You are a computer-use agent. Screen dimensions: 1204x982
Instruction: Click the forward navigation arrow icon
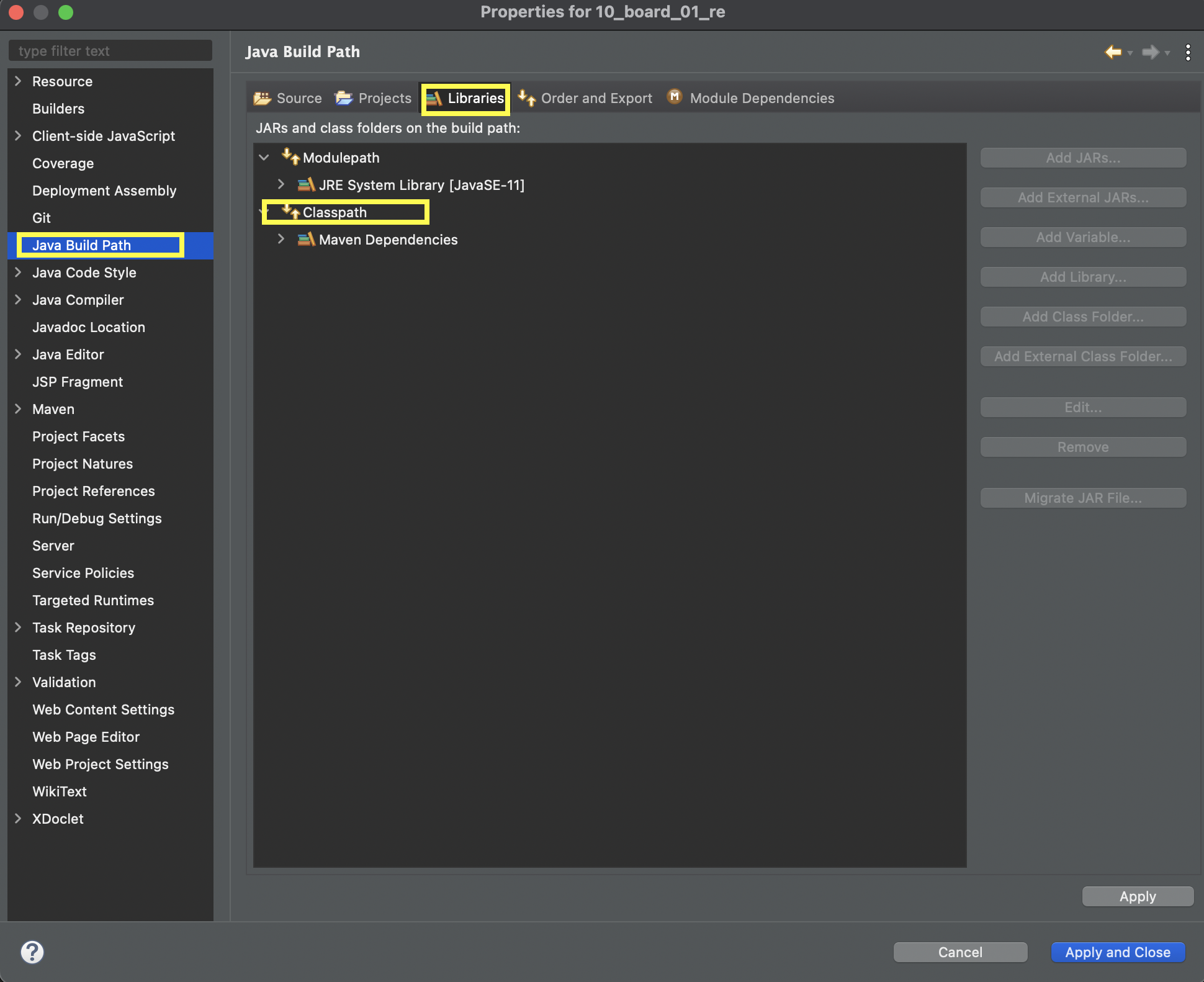pyautogui.click(x=1150, y=52)
